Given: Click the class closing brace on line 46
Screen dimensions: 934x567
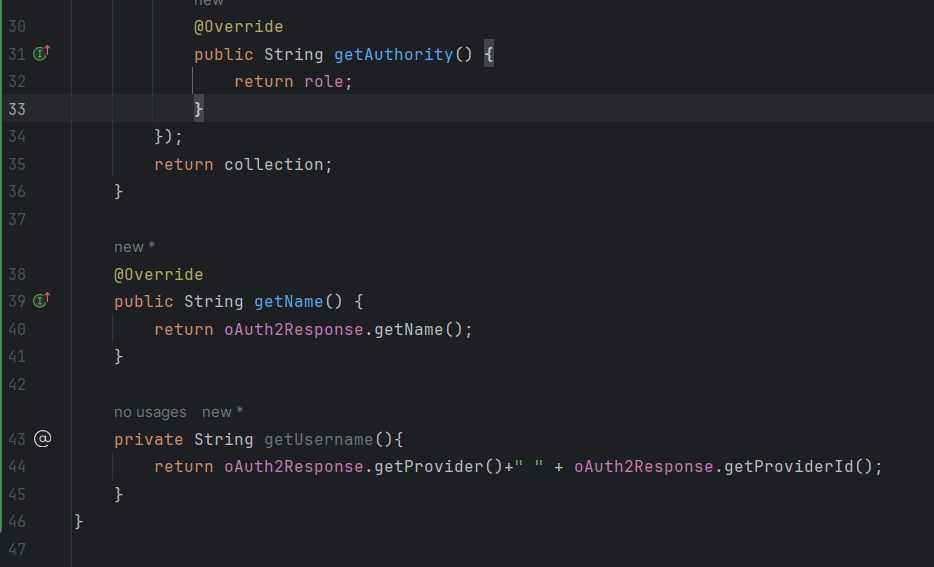Looking at the screenshot, I should click(79, 522).
